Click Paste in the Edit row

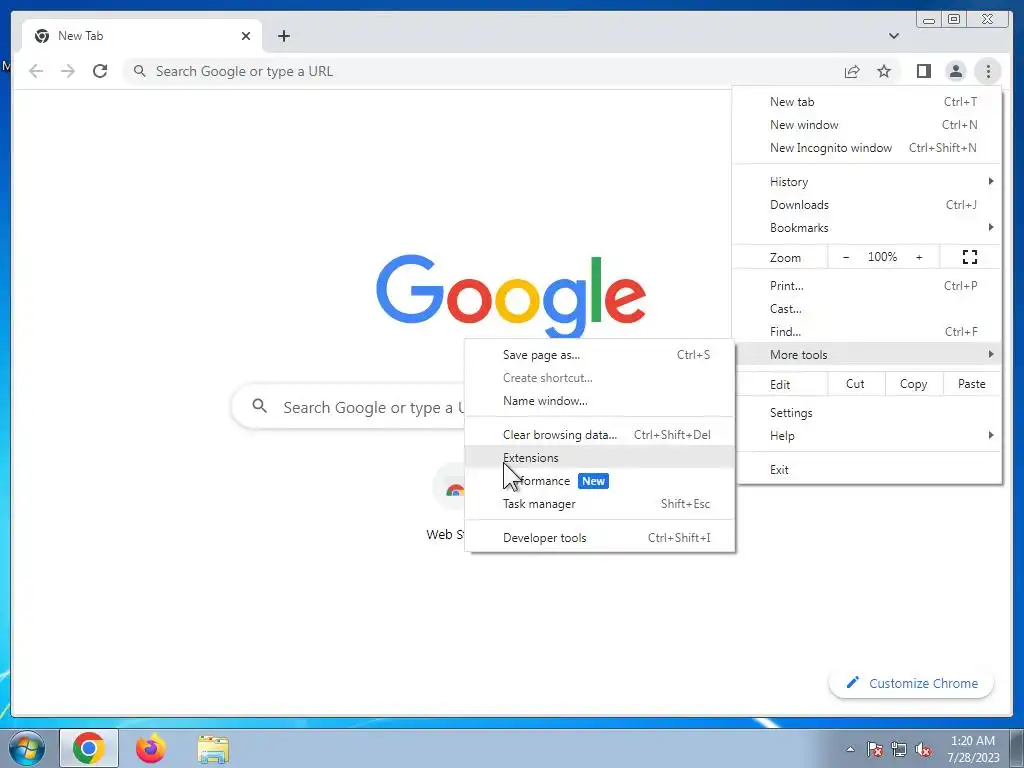[971, 384]
